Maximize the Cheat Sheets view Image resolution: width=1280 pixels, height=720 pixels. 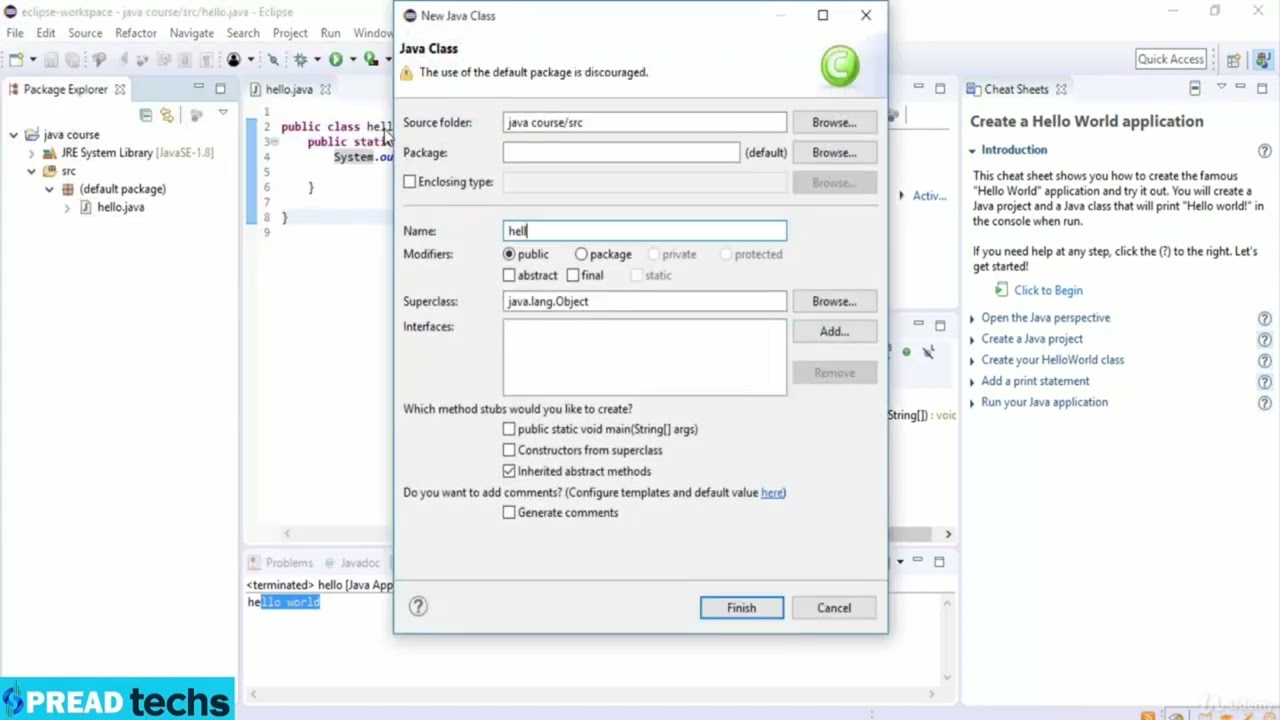(x=1262, y=88)
